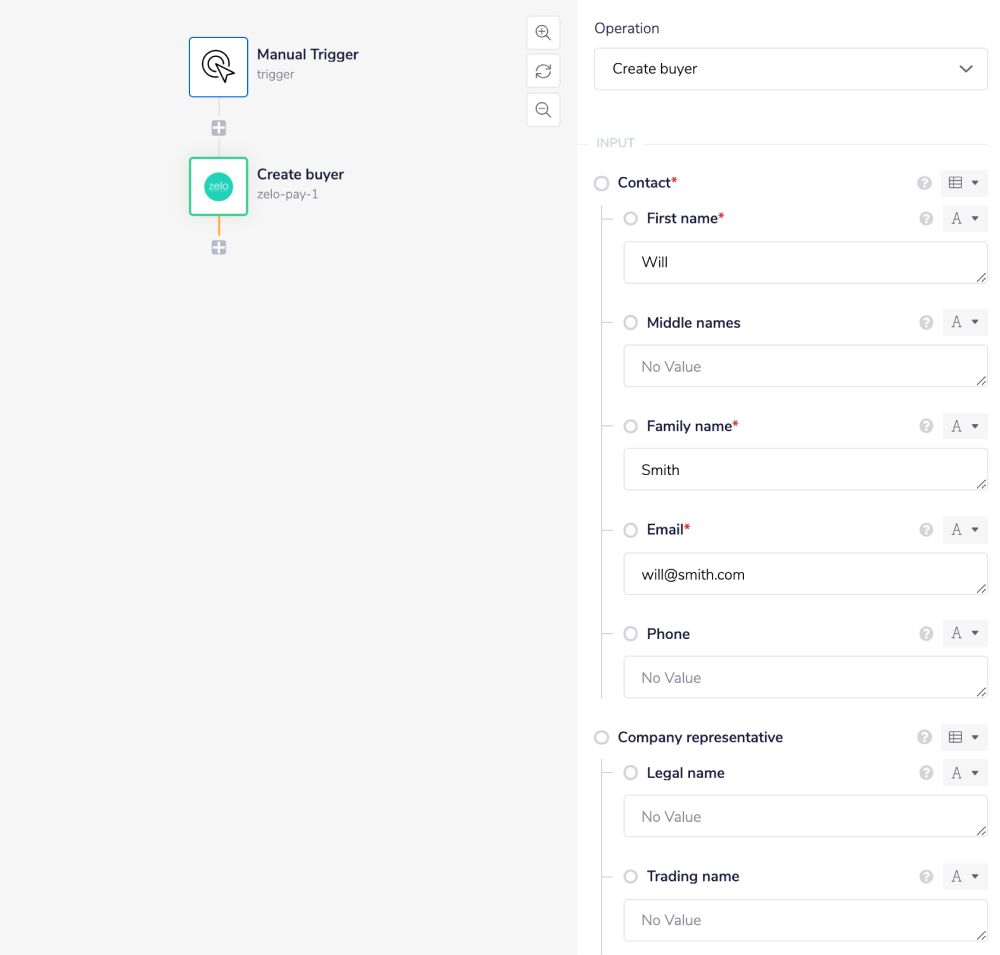Click the zoom out magnifier icon
1000x955 pixels.
[543, 110]
